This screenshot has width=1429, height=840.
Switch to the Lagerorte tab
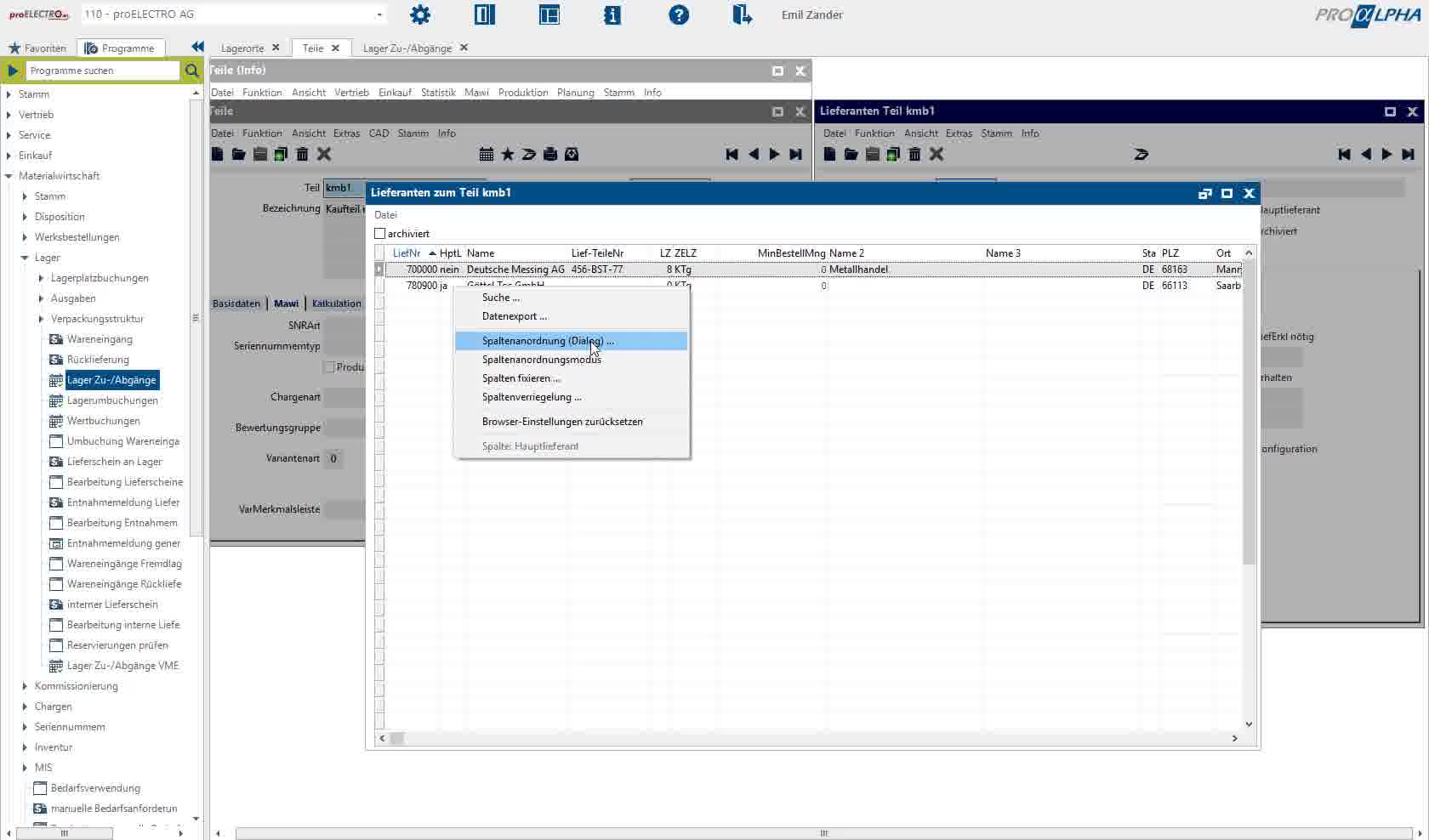242,48
